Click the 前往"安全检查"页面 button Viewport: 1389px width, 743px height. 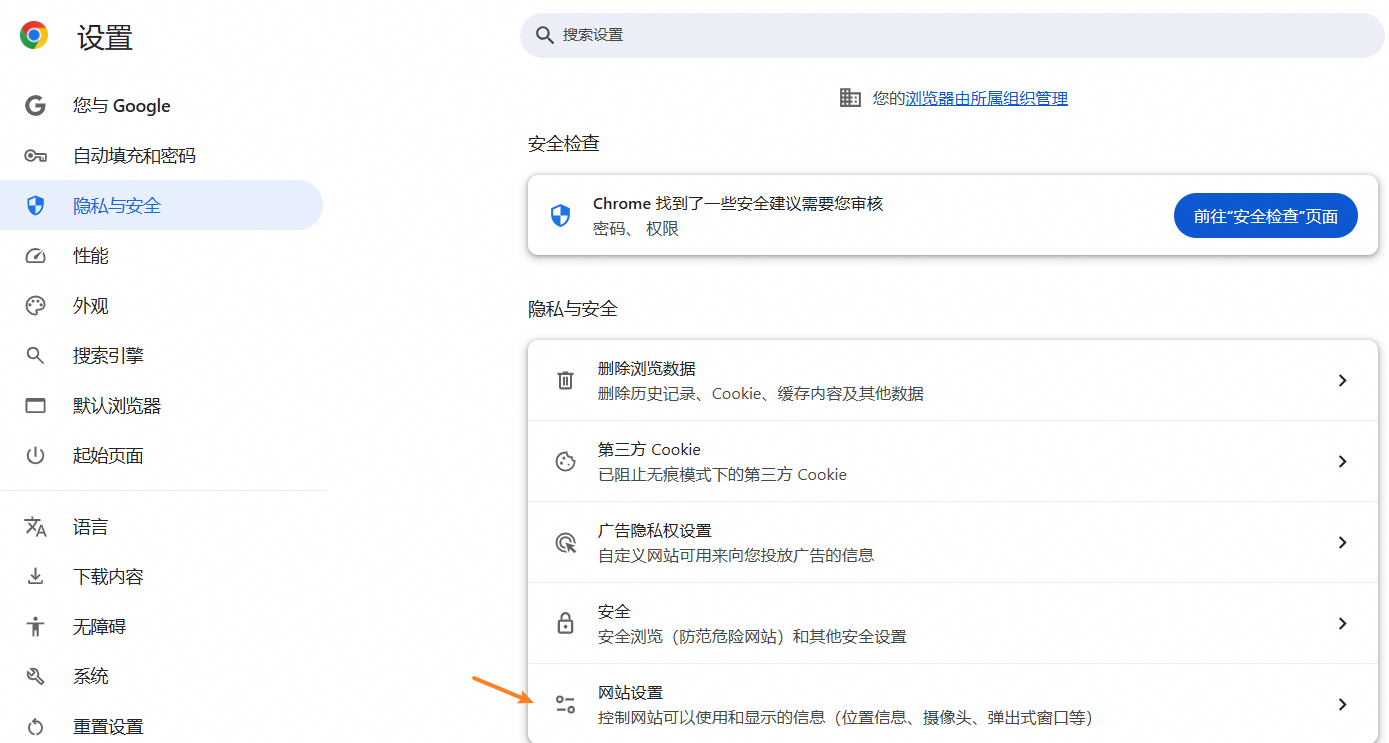coord(1265,216)
